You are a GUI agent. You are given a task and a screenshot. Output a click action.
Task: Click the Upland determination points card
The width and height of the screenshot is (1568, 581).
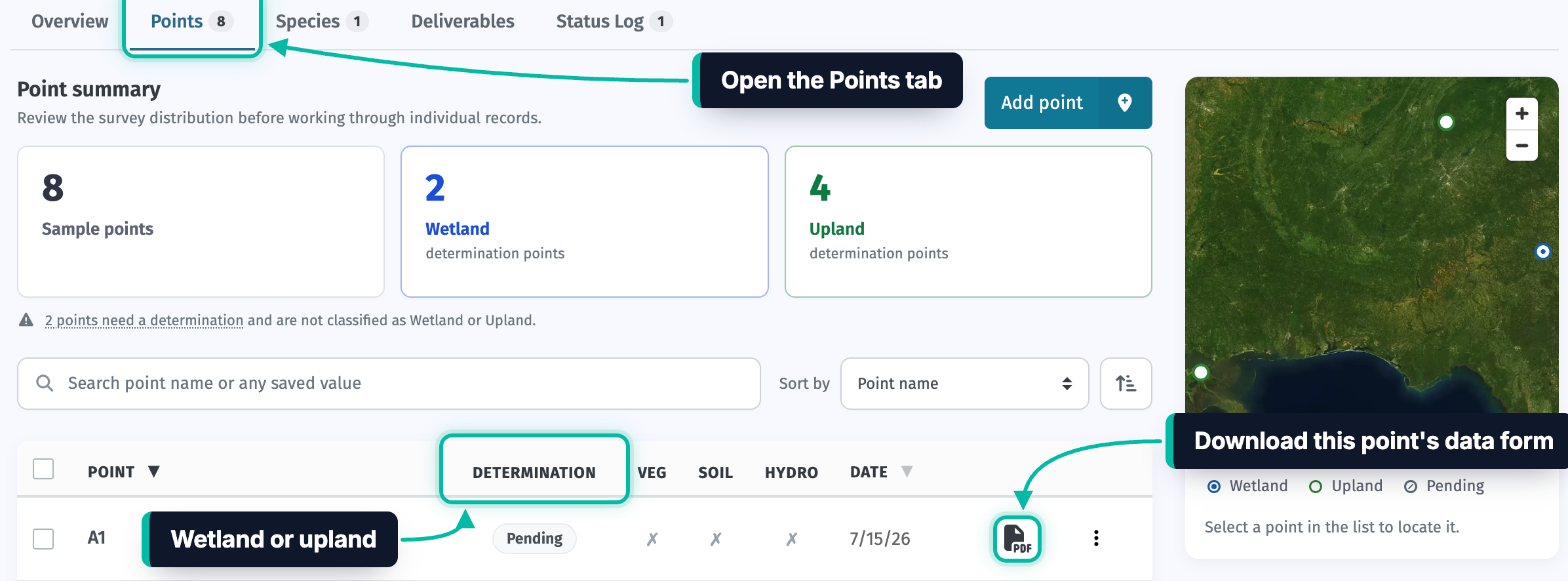[968, 222]
